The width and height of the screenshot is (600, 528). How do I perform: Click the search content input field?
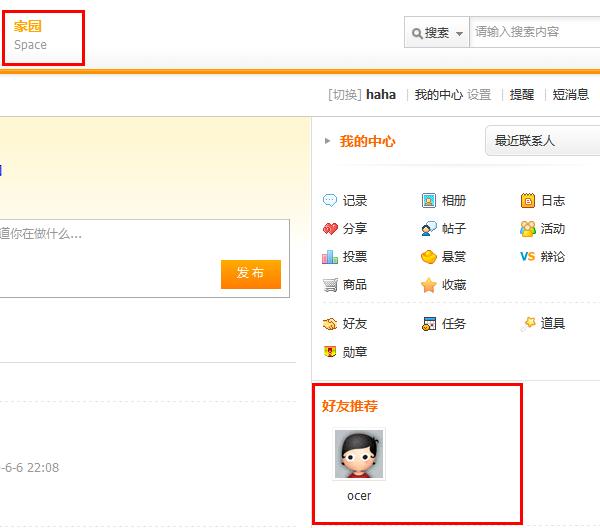[534, 32]
